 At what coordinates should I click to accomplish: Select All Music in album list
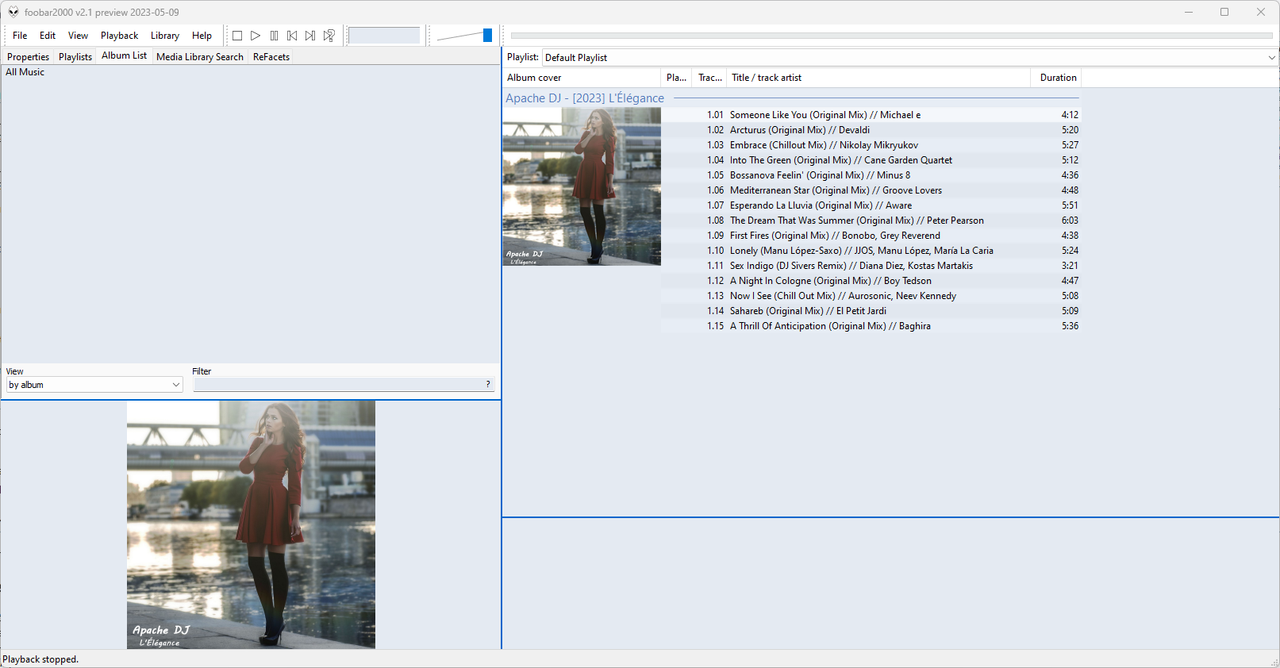(x=25, y=72)
